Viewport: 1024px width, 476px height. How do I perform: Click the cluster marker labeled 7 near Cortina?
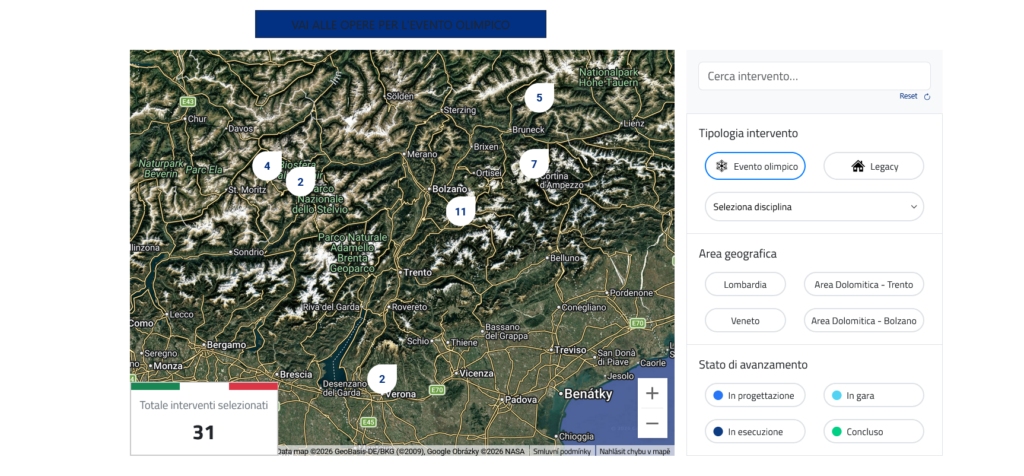click(534, 163)
